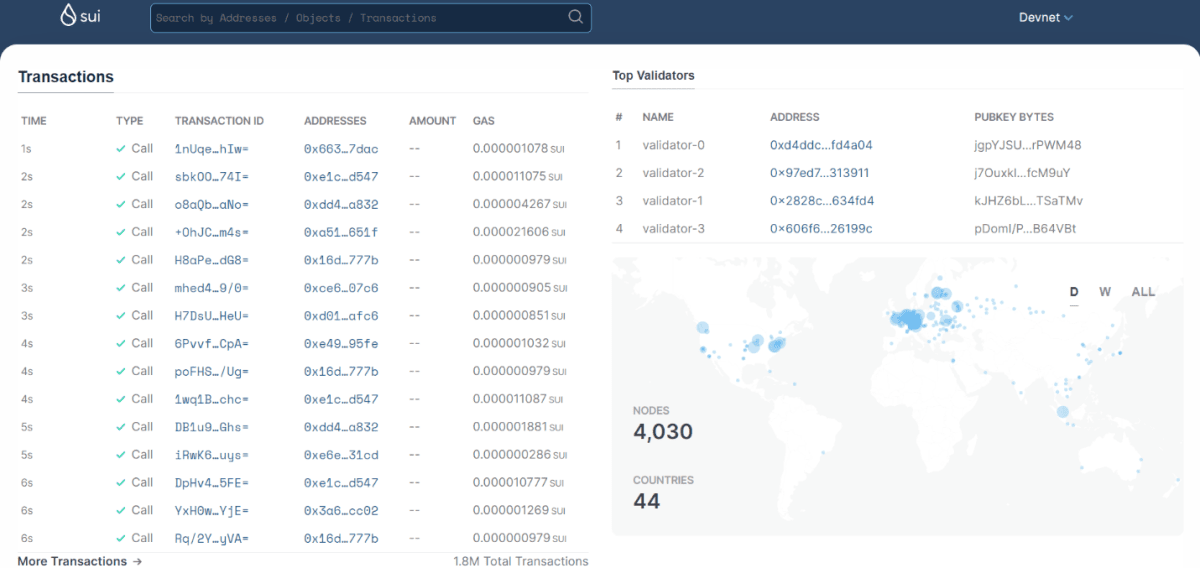Click the ADDRESSES column header in transactions
1200x568 pixels.
coord(335,121)
